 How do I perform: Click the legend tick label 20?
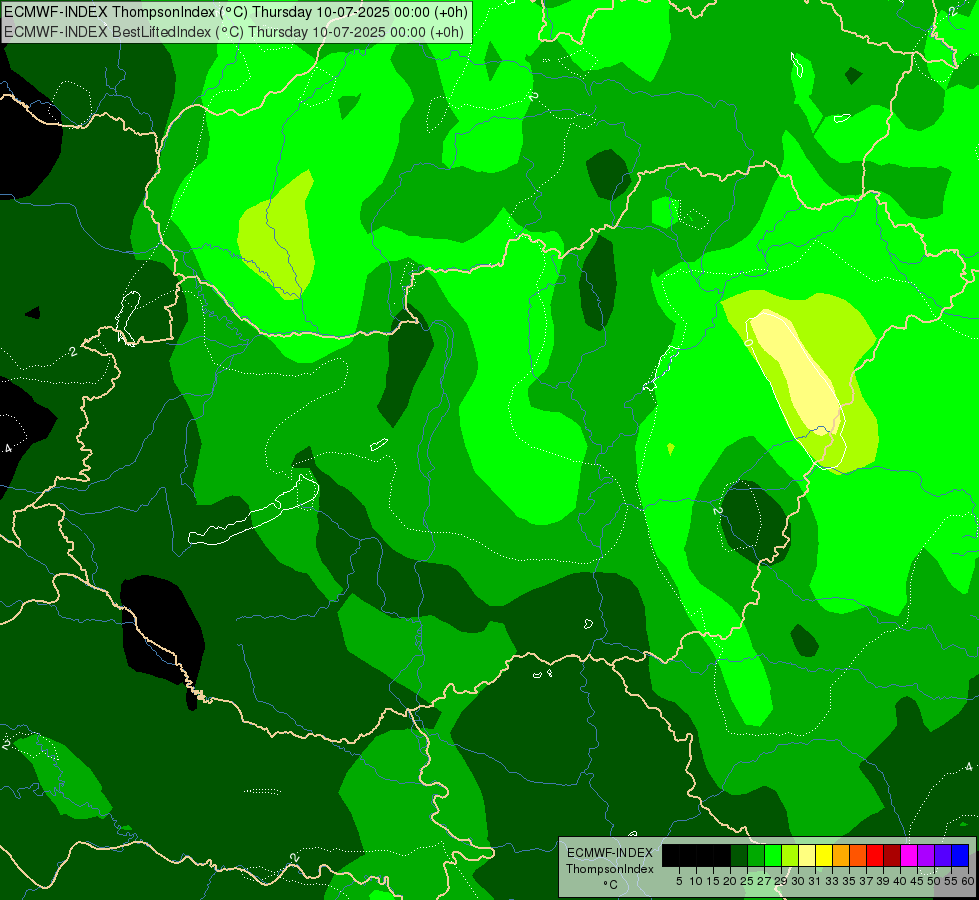pyautogui.click(x=731, y=881)
